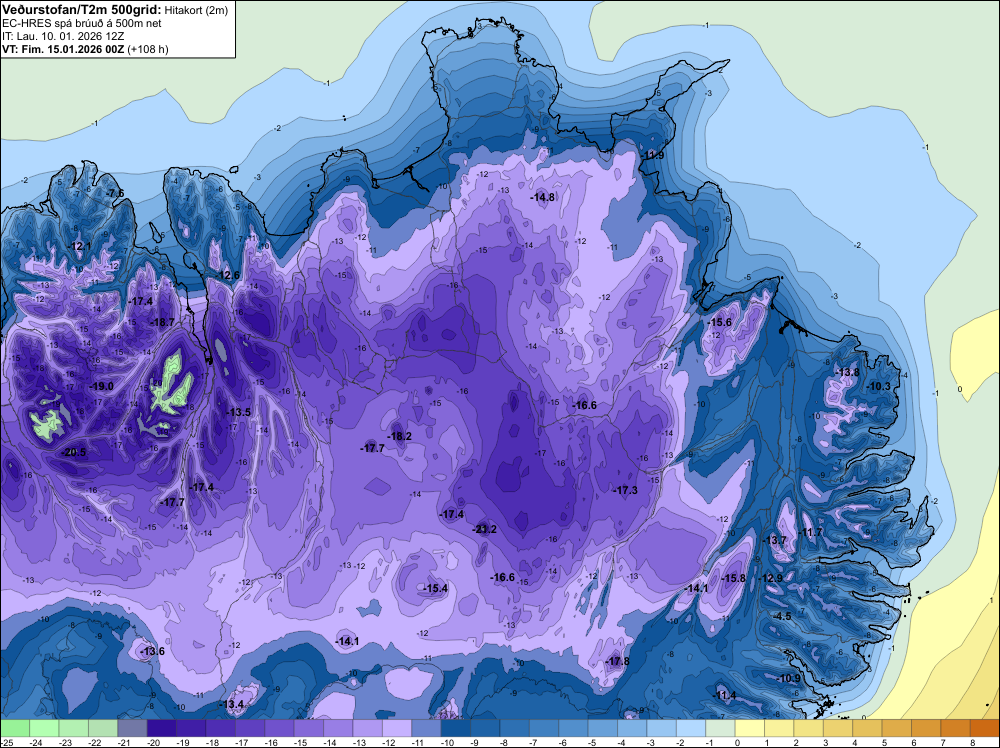
Task: Select the legend swatch labeled -10
Action: pos(455,728)
